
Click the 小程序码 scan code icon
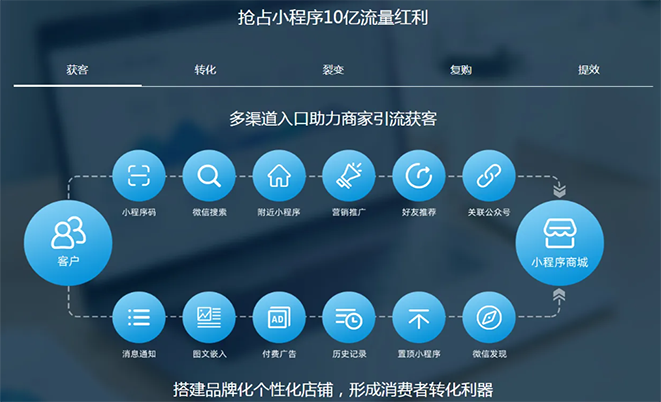(139, 177)
